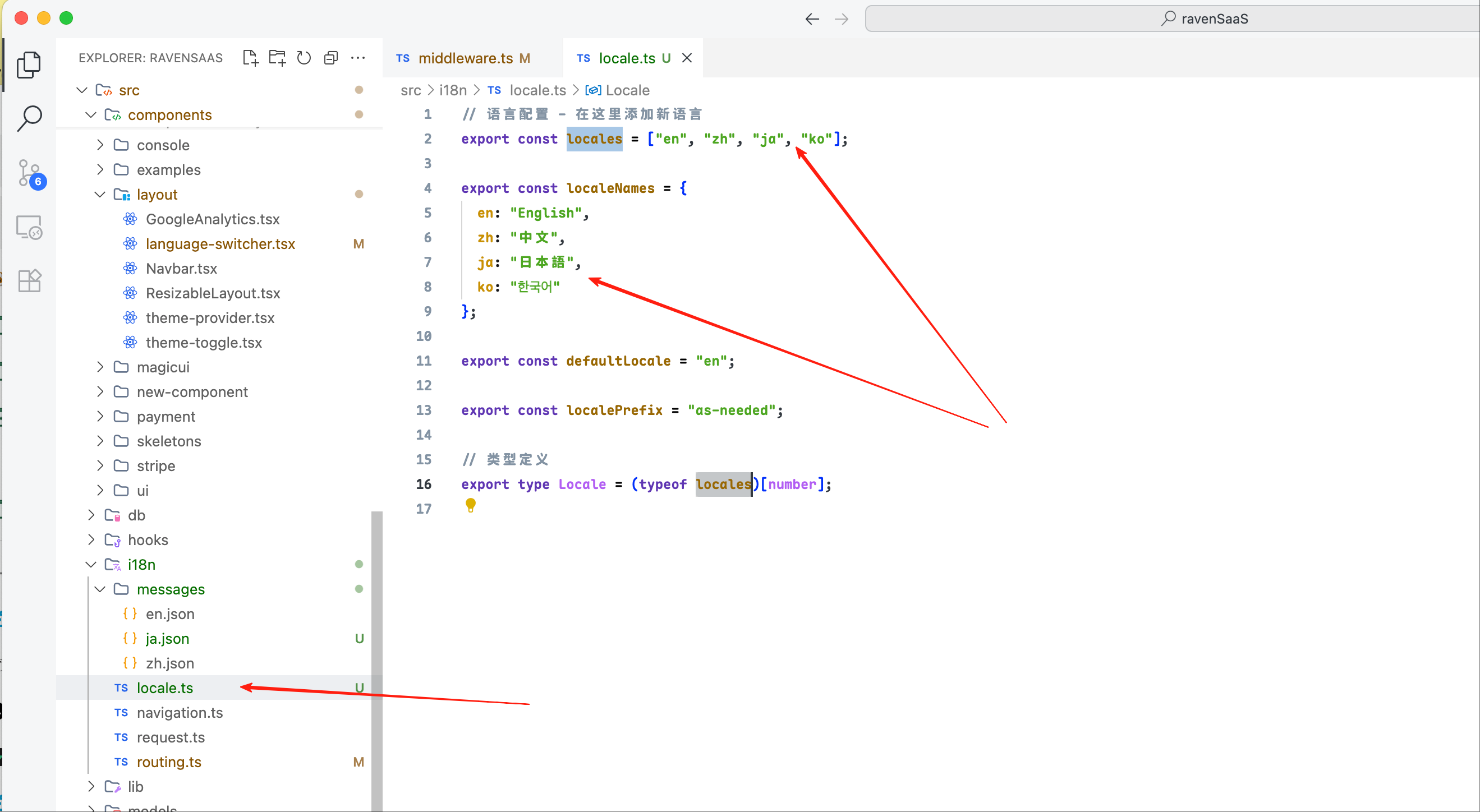Click src in the breadcrumb
The height and width of the screenshot is (812, 1480).
(x=411, y=90)
